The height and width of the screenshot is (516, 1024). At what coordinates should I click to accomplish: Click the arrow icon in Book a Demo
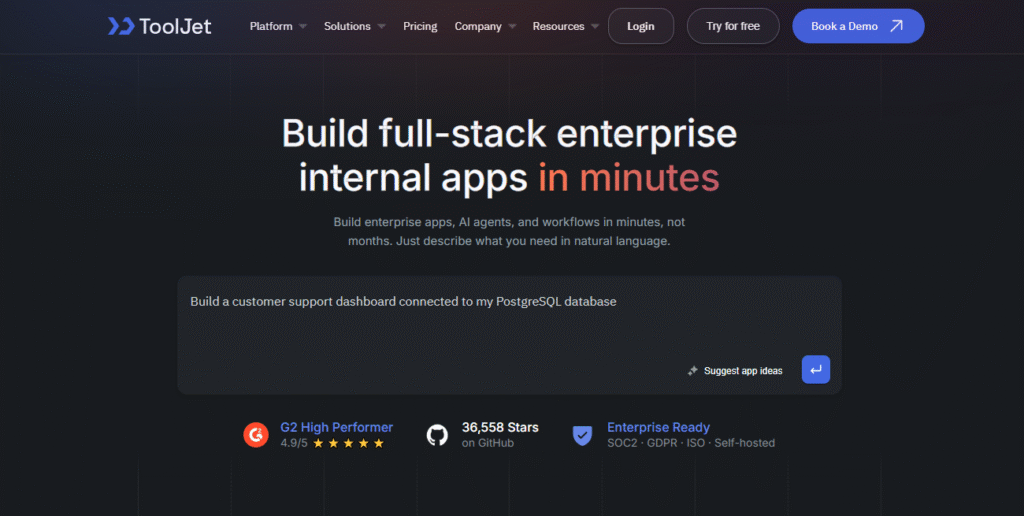[897, 26]
